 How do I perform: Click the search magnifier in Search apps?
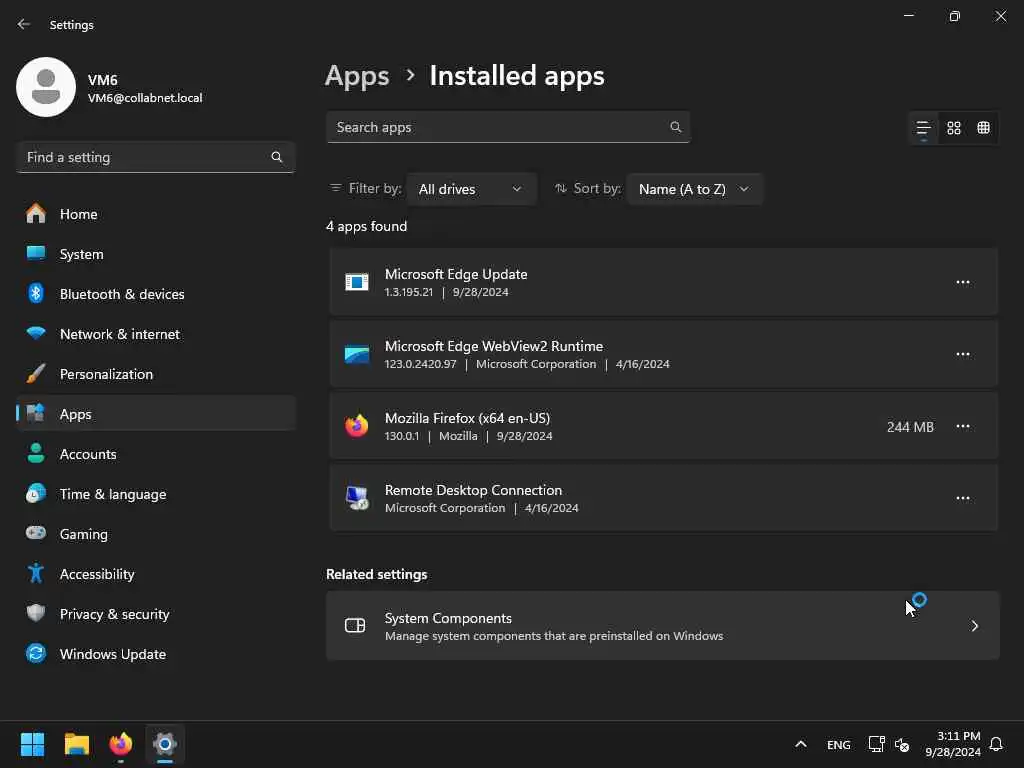click(x=676, y=127)
